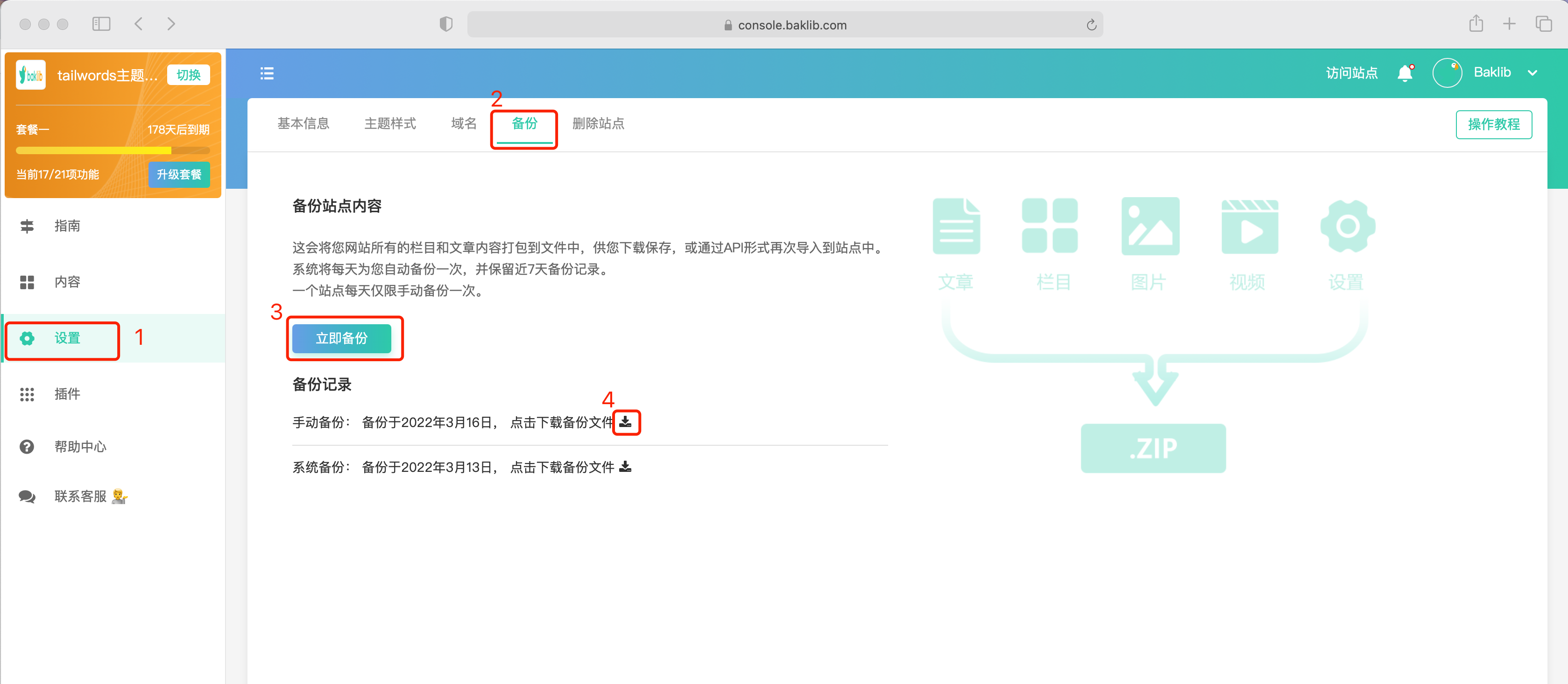Switch to the 基本信息 tab
The image size is (1568, 684).
tap(303, 124)
